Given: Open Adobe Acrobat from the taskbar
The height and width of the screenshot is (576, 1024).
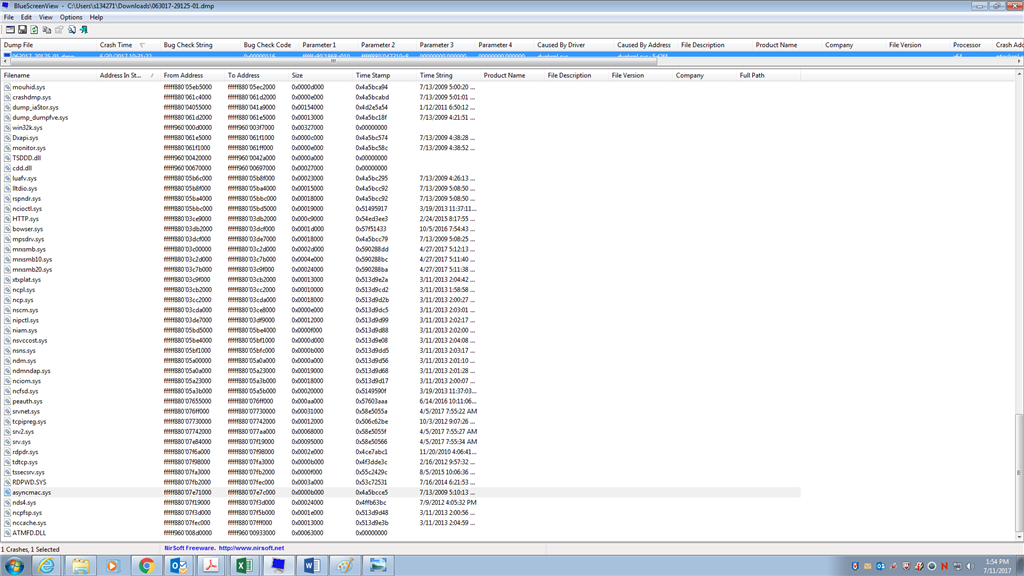Looking at the screenshot, I should (x=212, y=566).
